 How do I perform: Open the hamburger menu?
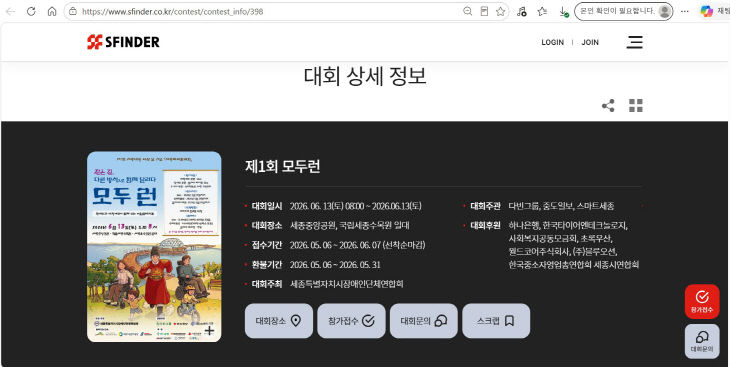pyautogui.click(x=634, y=42)
